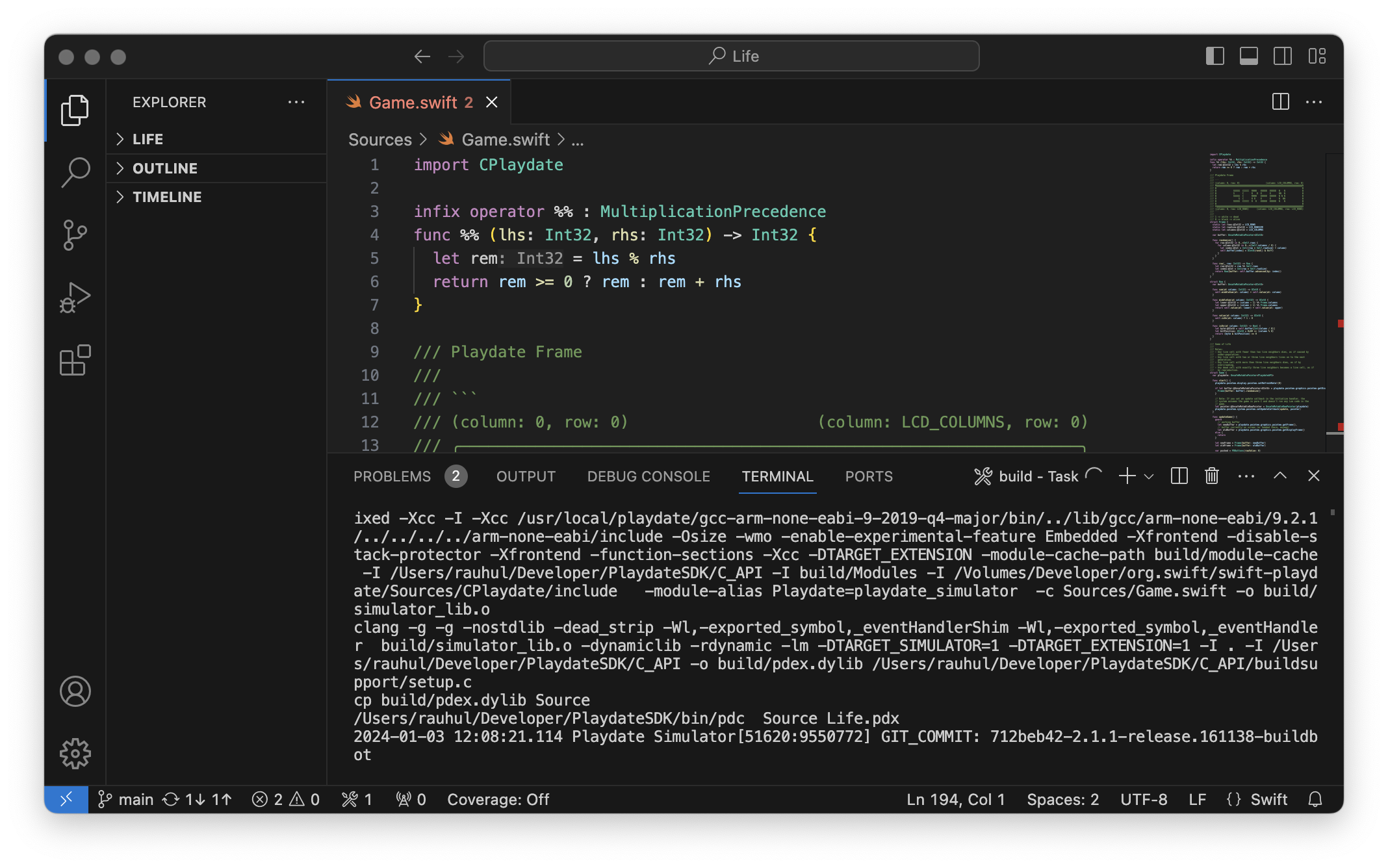
Task: Create new terminal with plus icon
Action: tap(1127, 476)
